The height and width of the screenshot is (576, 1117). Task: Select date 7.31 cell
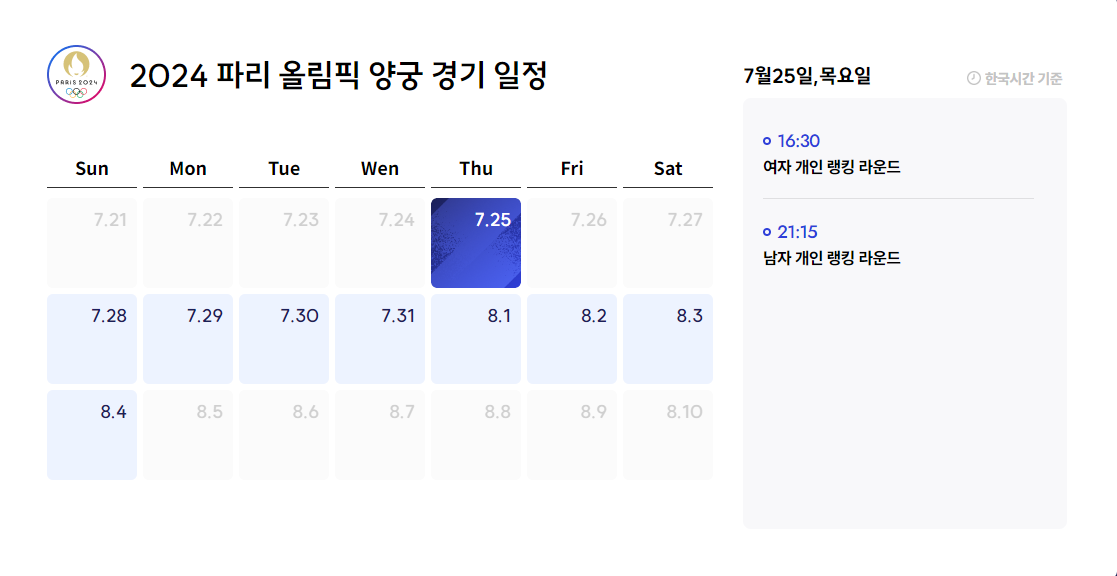(x=380, y=338)
